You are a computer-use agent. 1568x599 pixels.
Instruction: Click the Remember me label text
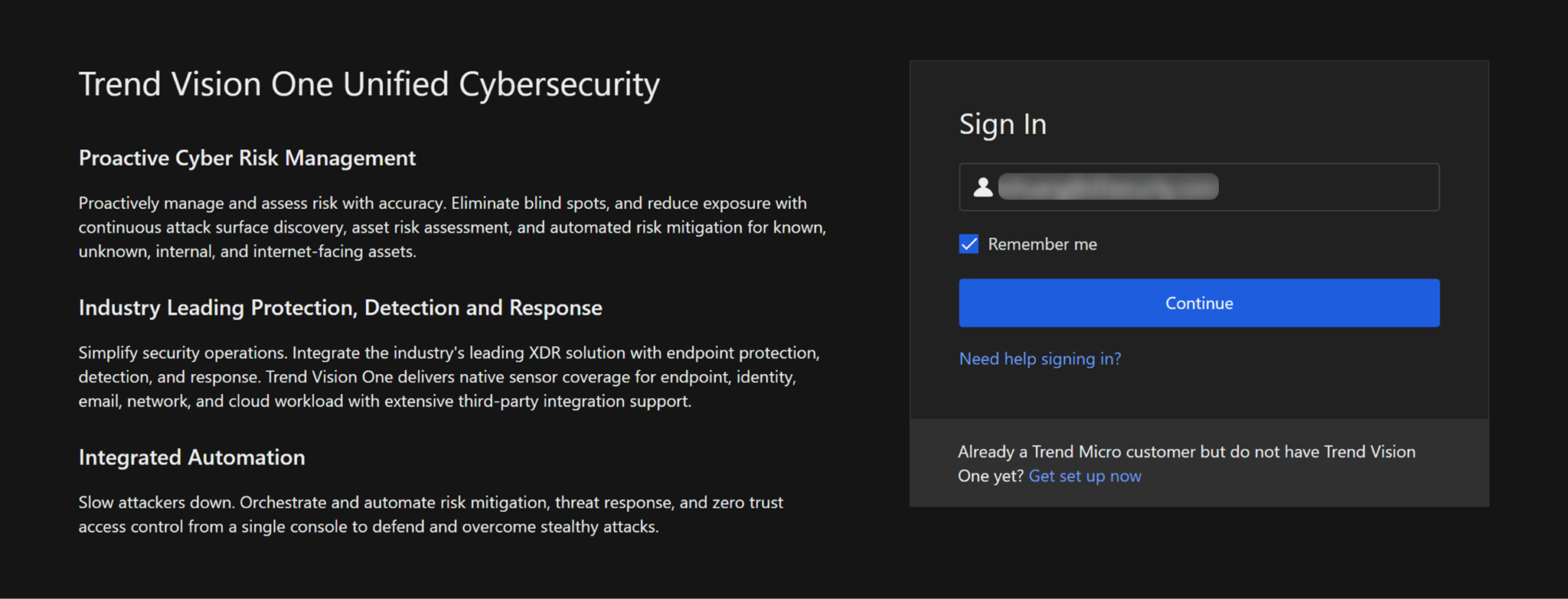tap(1042, 244)
